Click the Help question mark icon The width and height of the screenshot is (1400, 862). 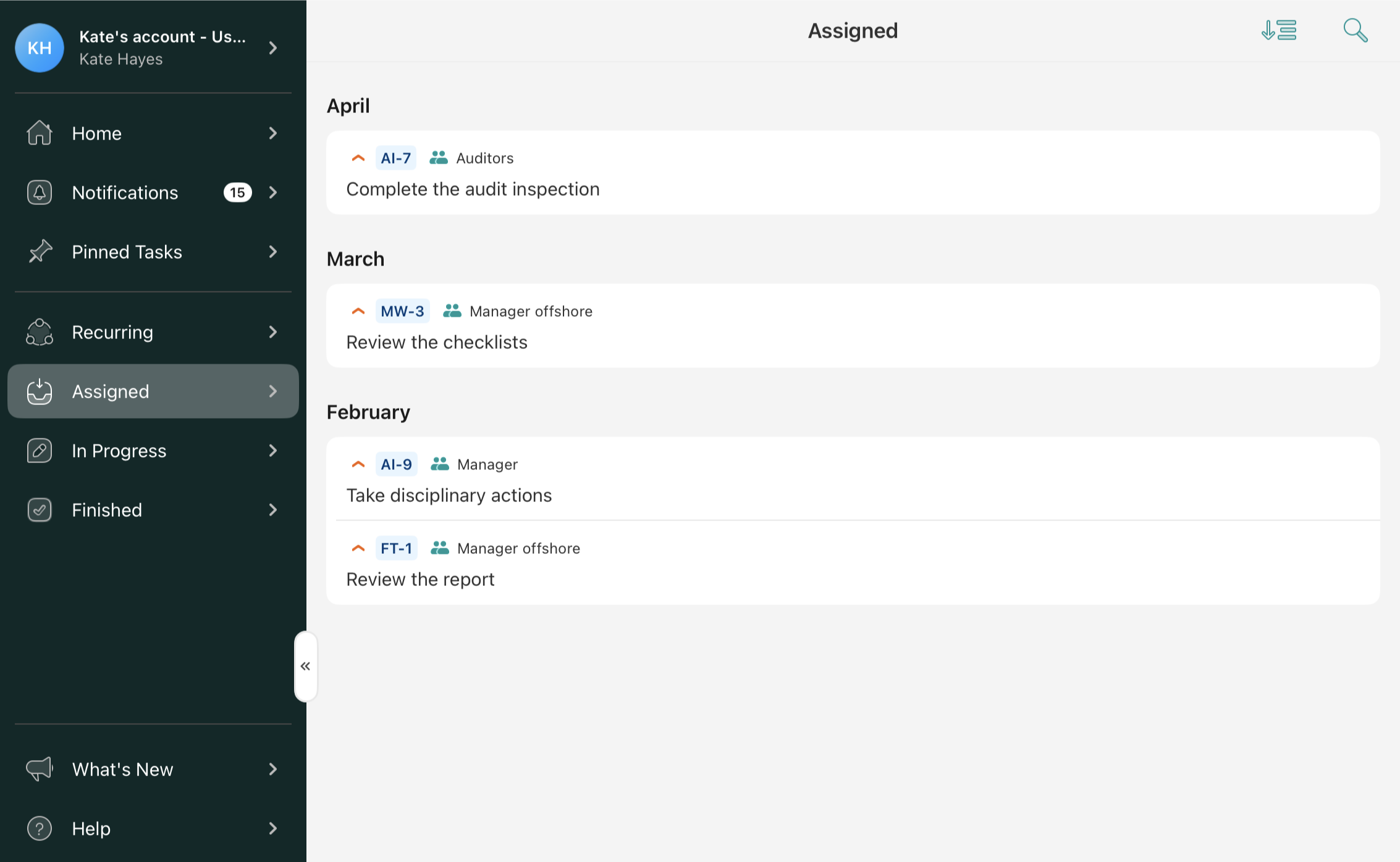40,828
